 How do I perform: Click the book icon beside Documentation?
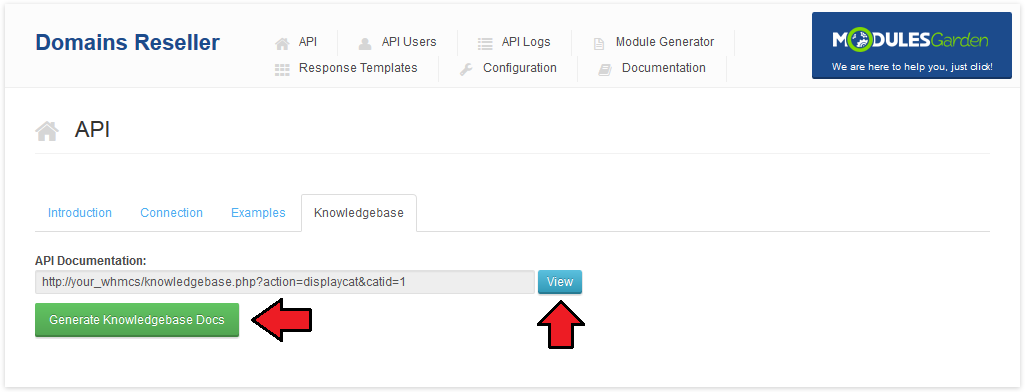605,70
